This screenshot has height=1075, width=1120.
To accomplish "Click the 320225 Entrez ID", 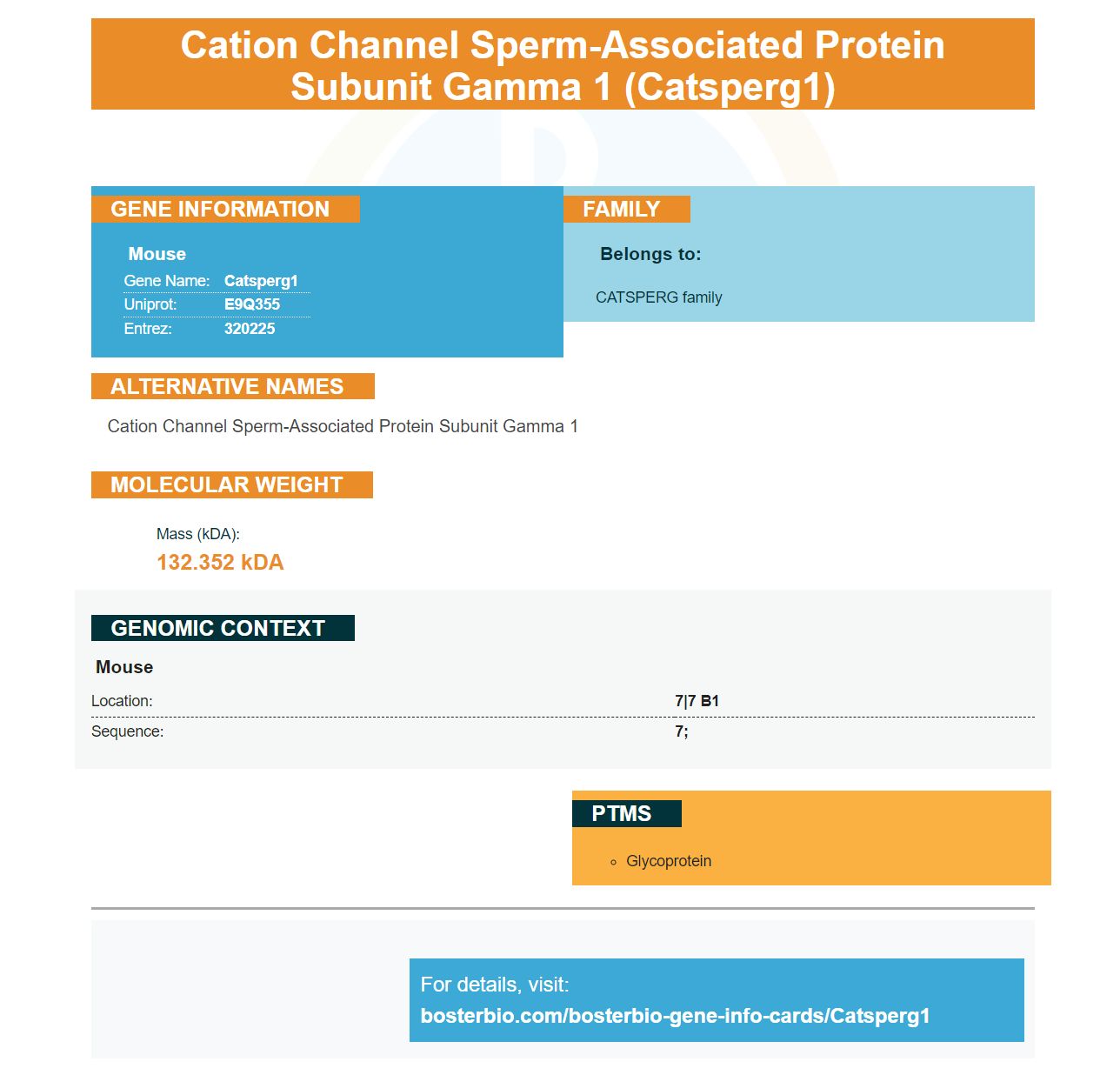I will point(250,329).
